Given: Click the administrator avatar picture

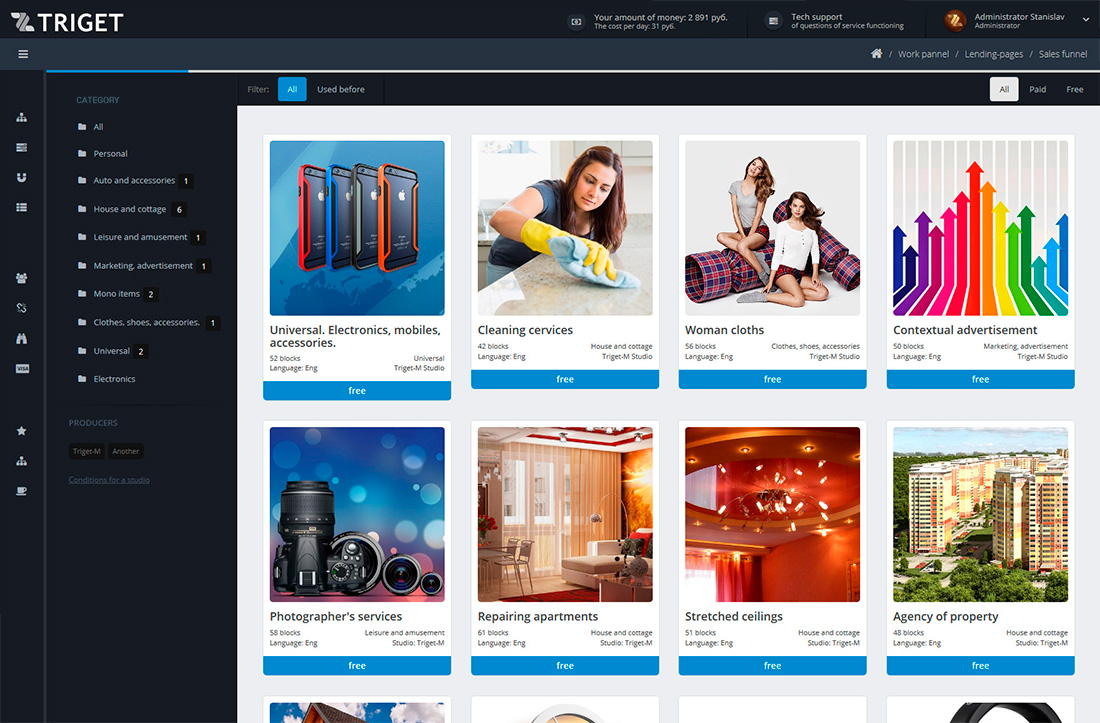Looking at the screenshot, I should 955,21.
